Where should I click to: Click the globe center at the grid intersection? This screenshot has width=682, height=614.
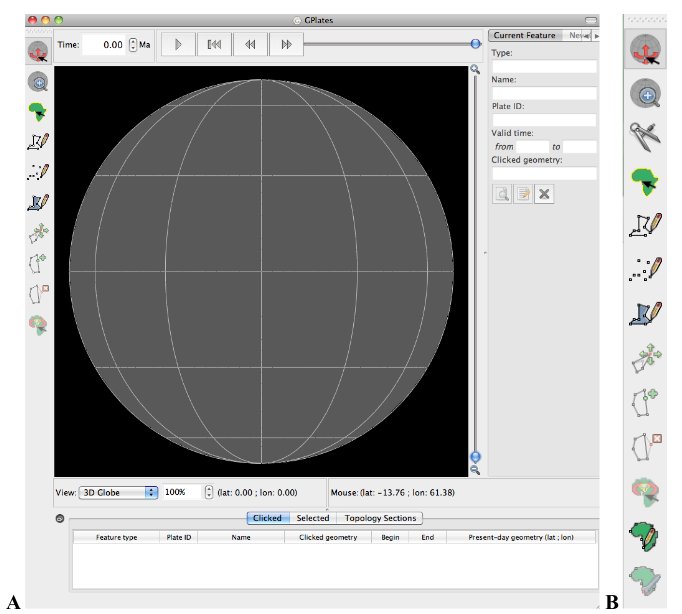[x=261, y=271]
